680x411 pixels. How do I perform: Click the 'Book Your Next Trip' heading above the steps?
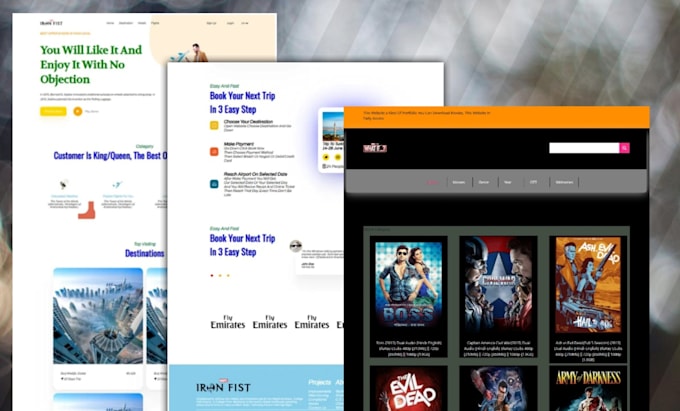pos(242,102)
